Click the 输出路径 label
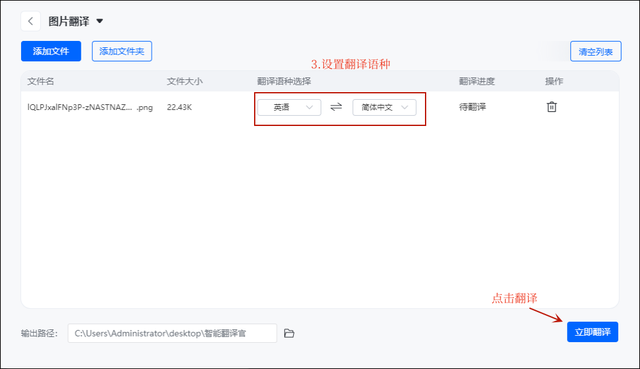This screenshot has height=369, width=640. tap(39, 333)
